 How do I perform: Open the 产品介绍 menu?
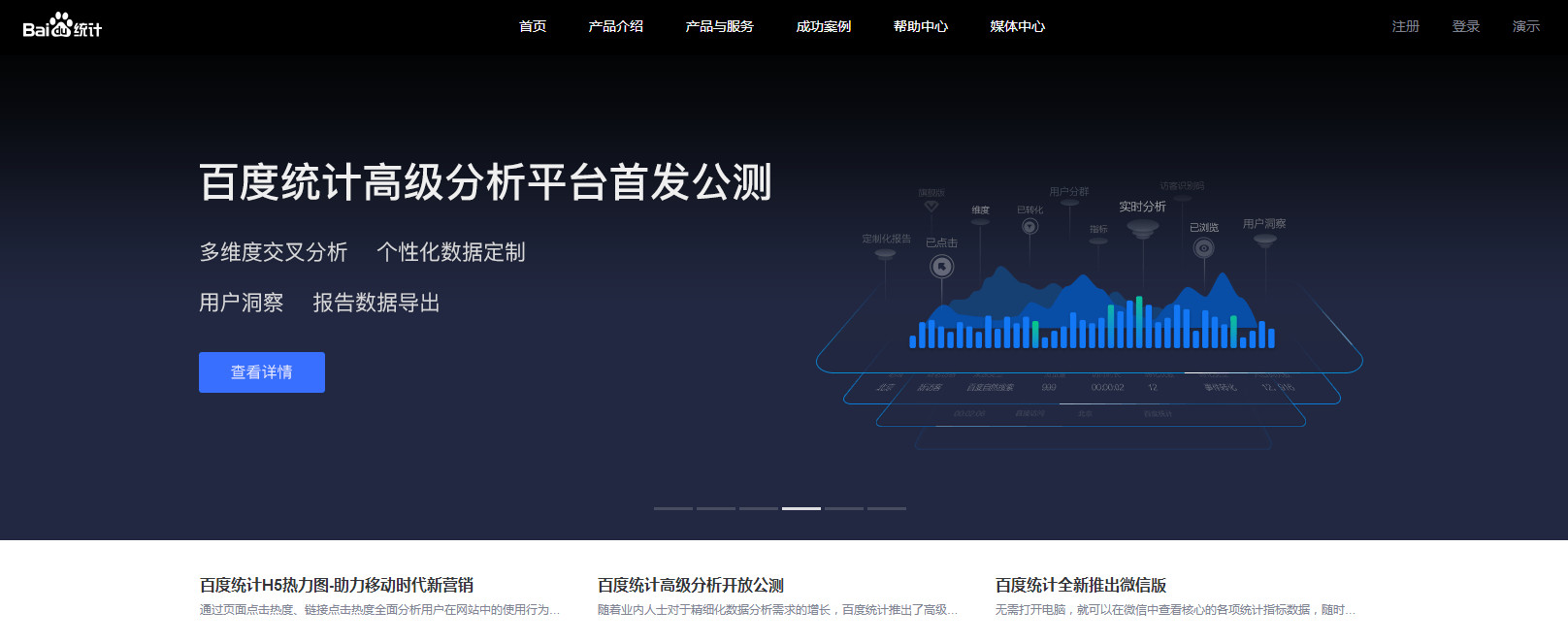tap(615, 26)
